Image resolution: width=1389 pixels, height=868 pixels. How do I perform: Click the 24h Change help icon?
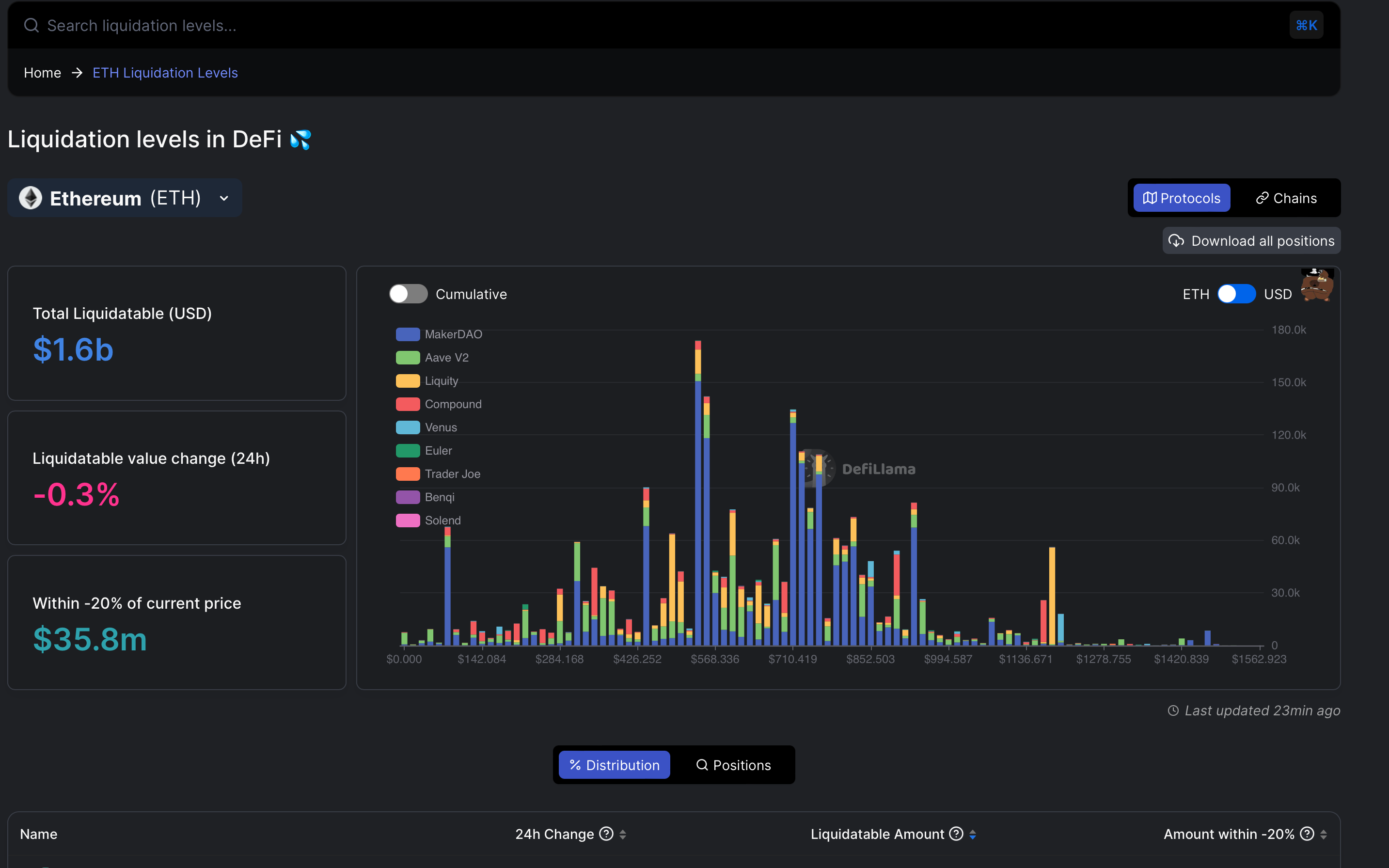tap(606, 834)
